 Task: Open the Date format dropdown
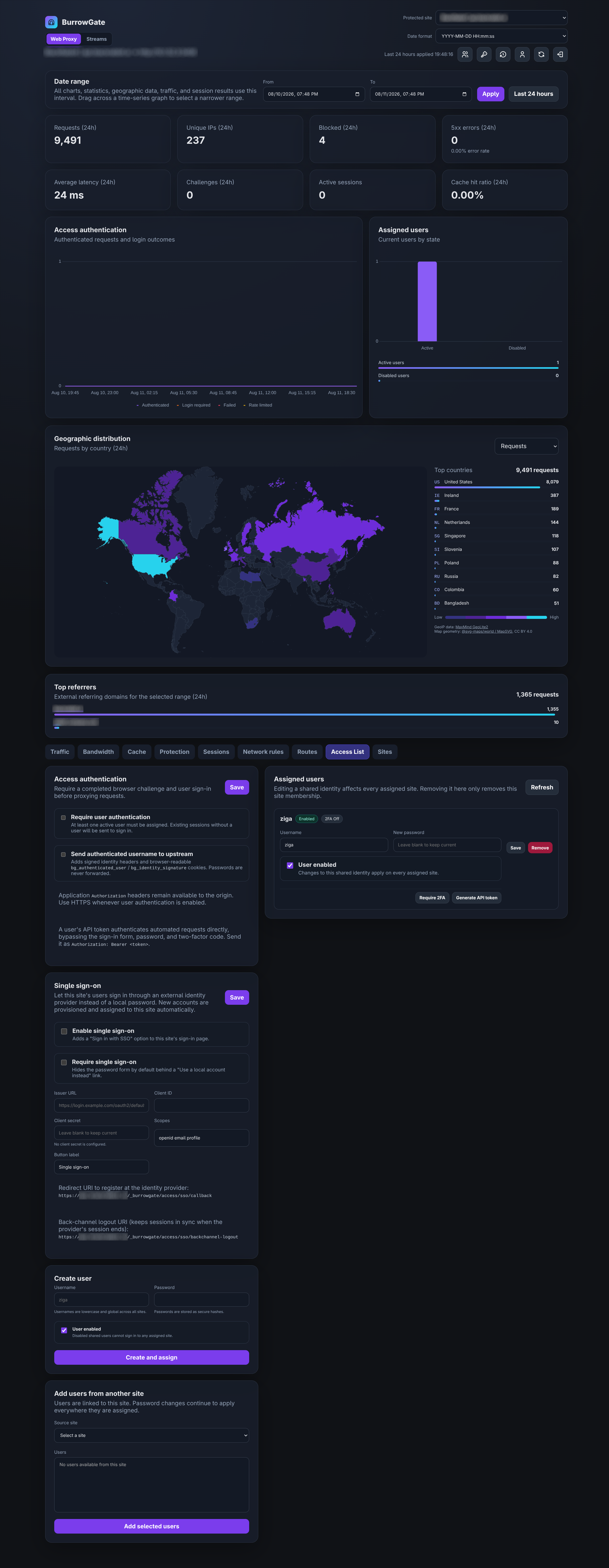point(501,36)
